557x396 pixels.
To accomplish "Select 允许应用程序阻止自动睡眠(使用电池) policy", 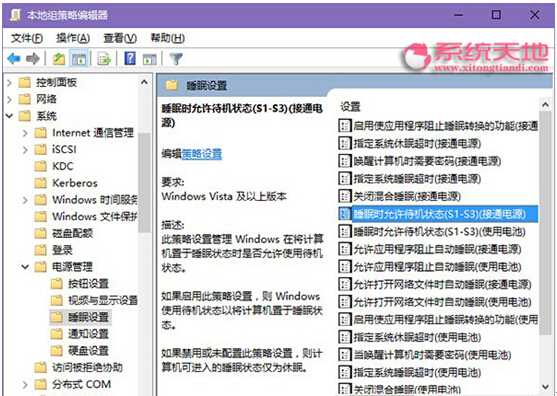I will 437,267.
